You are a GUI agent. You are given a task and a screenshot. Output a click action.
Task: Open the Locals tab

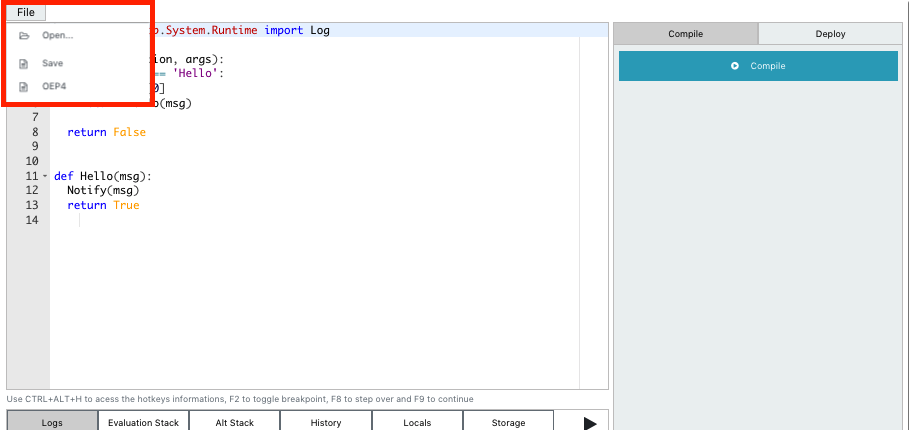click(x=417, y=422)
